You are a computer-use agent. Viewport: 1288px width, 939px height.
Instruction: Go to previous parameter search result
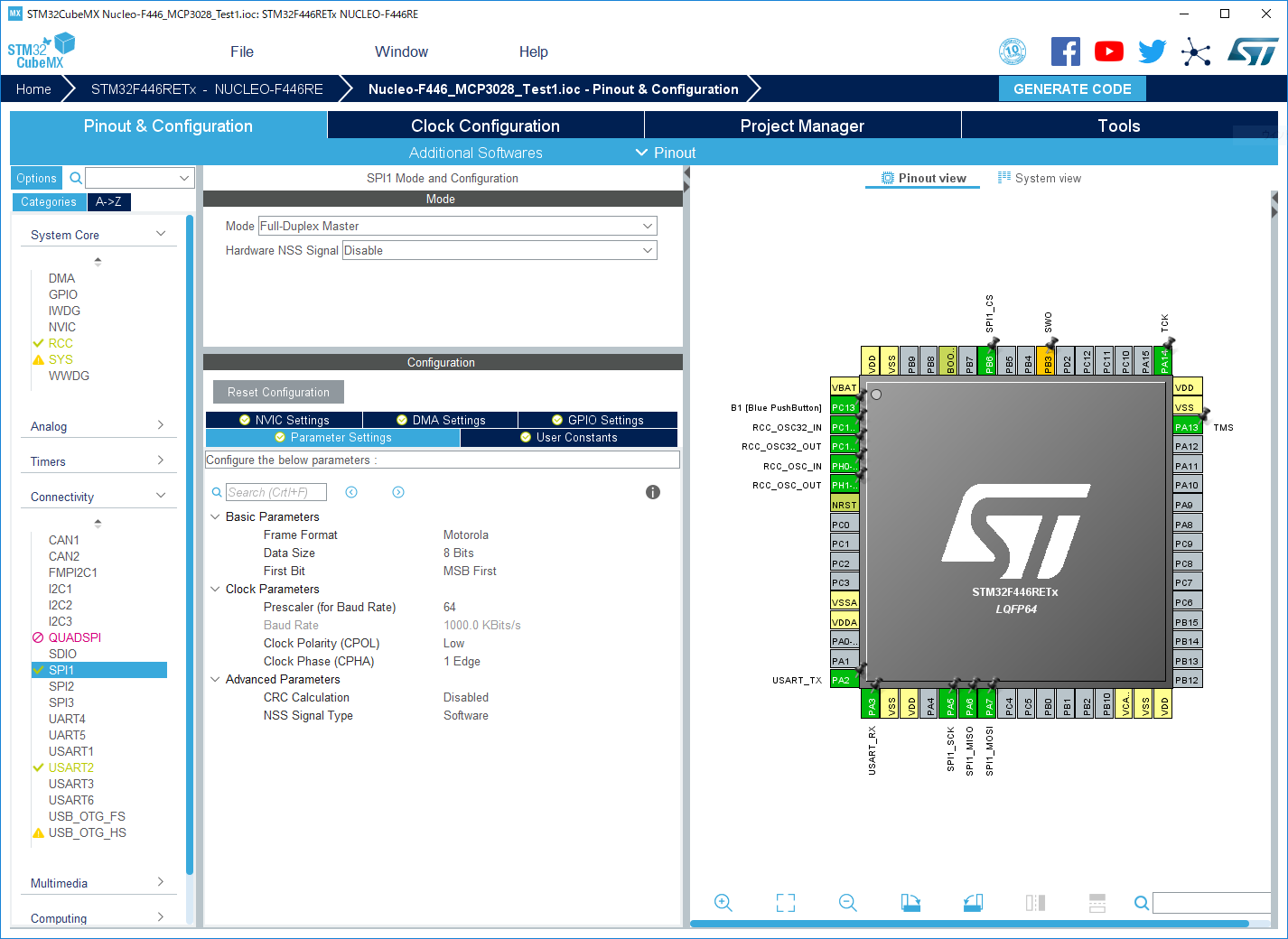[x=351, y=492]
